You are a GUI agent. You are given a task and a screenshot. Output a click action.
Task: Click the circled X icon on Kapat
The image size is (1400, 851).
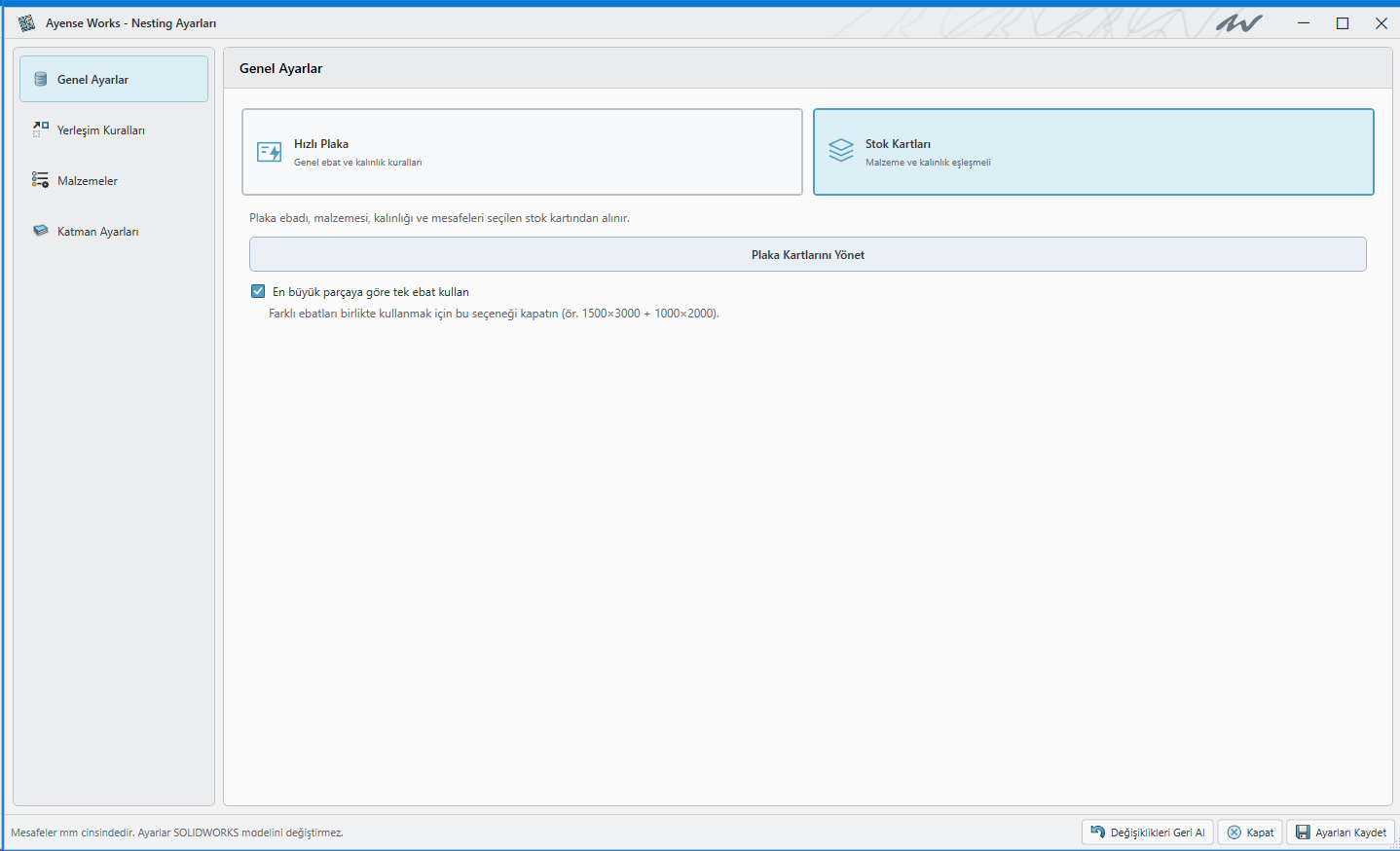[x=1234, y=832]
